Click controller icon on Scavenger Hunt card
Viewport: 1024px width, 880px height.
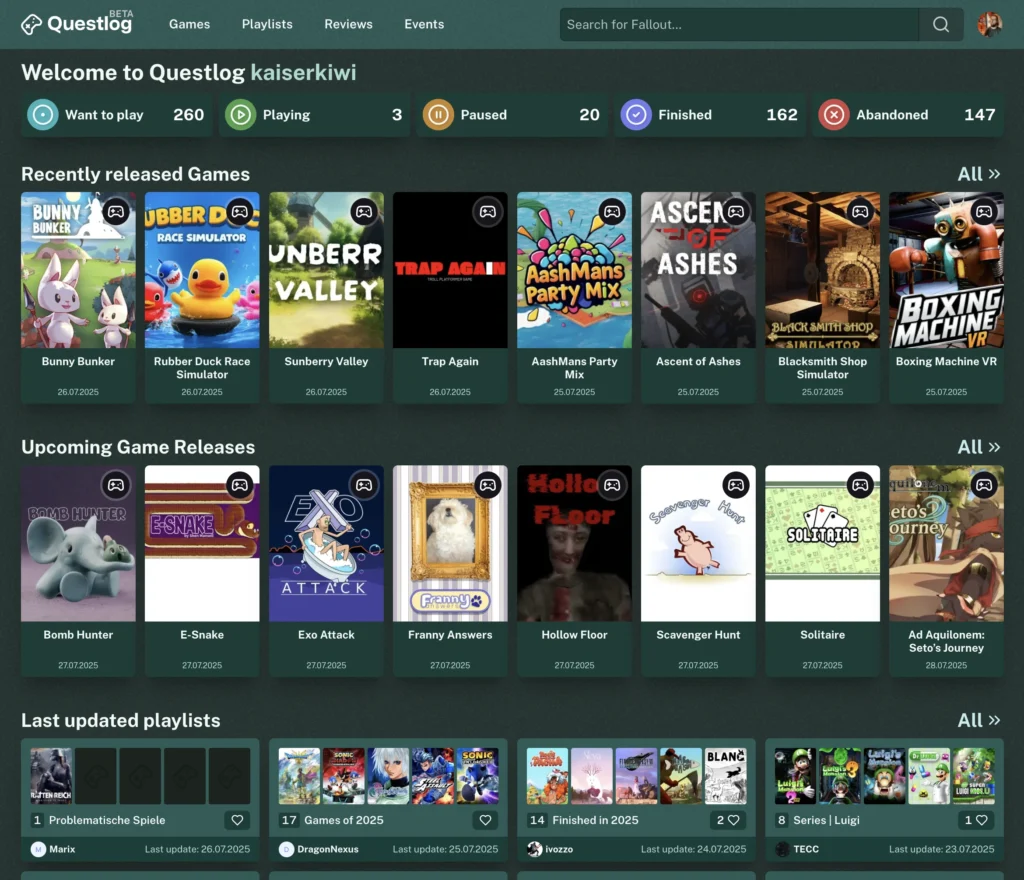pyautogui.click(x=736, y=485)
